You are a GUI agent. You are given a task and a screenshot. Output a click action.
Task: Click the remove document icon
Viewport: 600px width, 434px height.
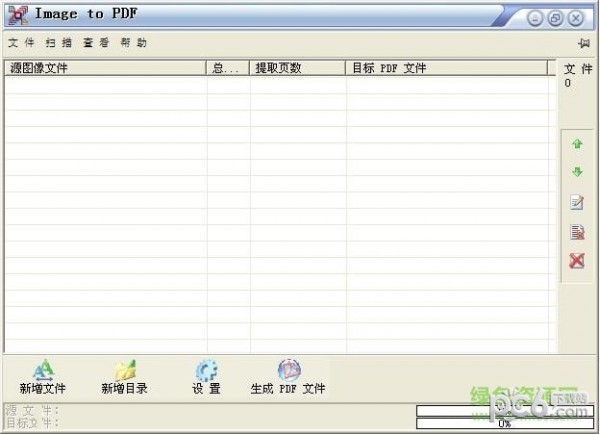(577, 232)
